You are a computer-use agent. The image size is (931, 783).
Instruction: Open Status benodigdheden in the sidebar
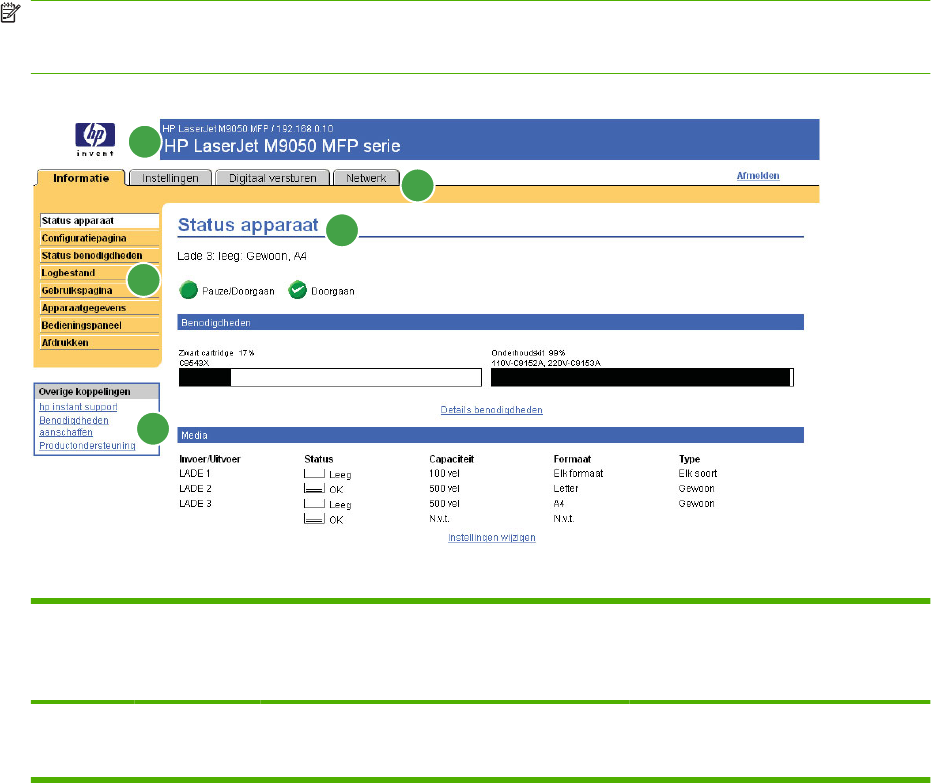[99, 255]
